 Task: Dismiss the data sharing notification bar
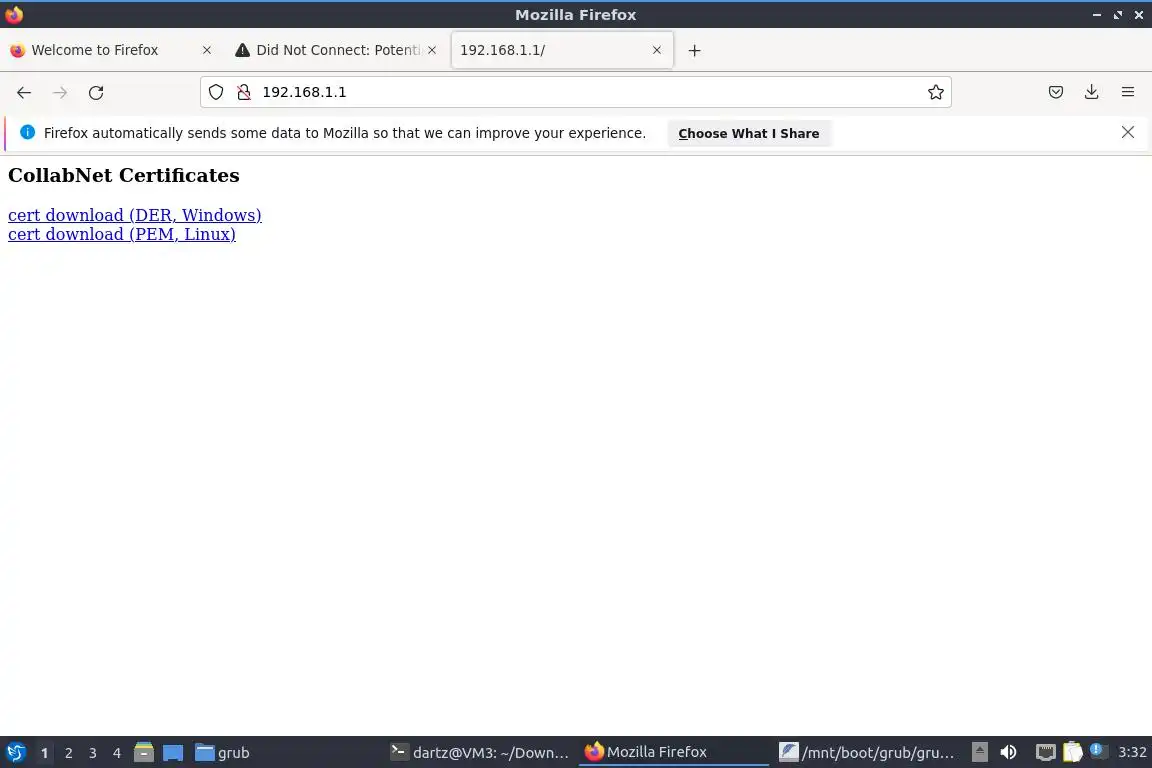click(x=1128, y=132)
